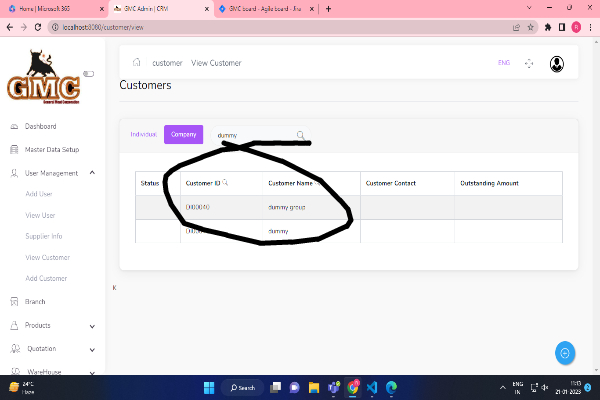Click the home icon in breadcrumb

(137, 63)
